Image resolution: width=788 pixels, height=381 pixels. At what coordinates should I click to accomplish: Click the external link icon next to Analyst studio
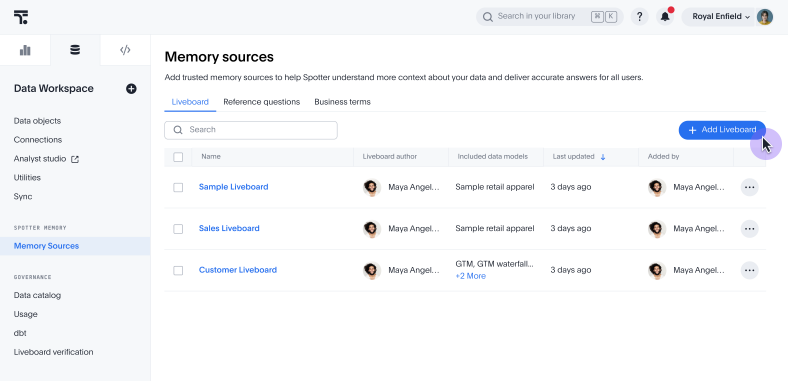tap(75, 159)
